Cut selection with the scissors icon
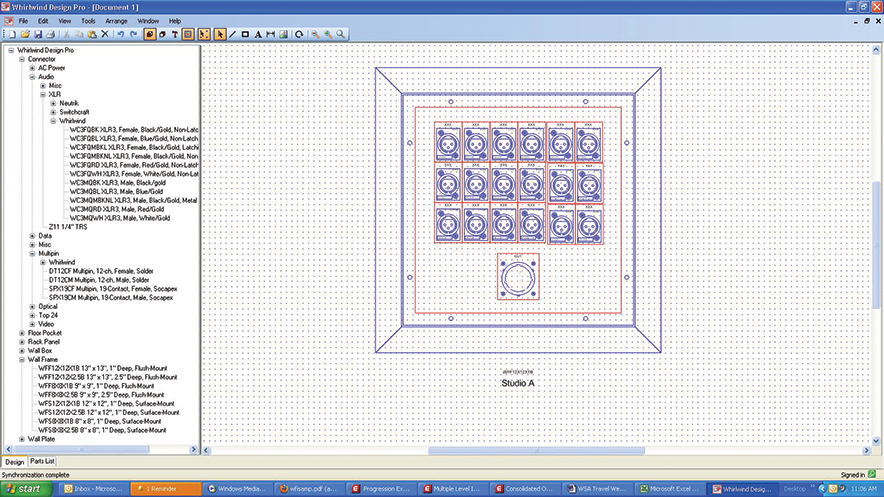Screen dimensions: 884x497 coord(67,34)
